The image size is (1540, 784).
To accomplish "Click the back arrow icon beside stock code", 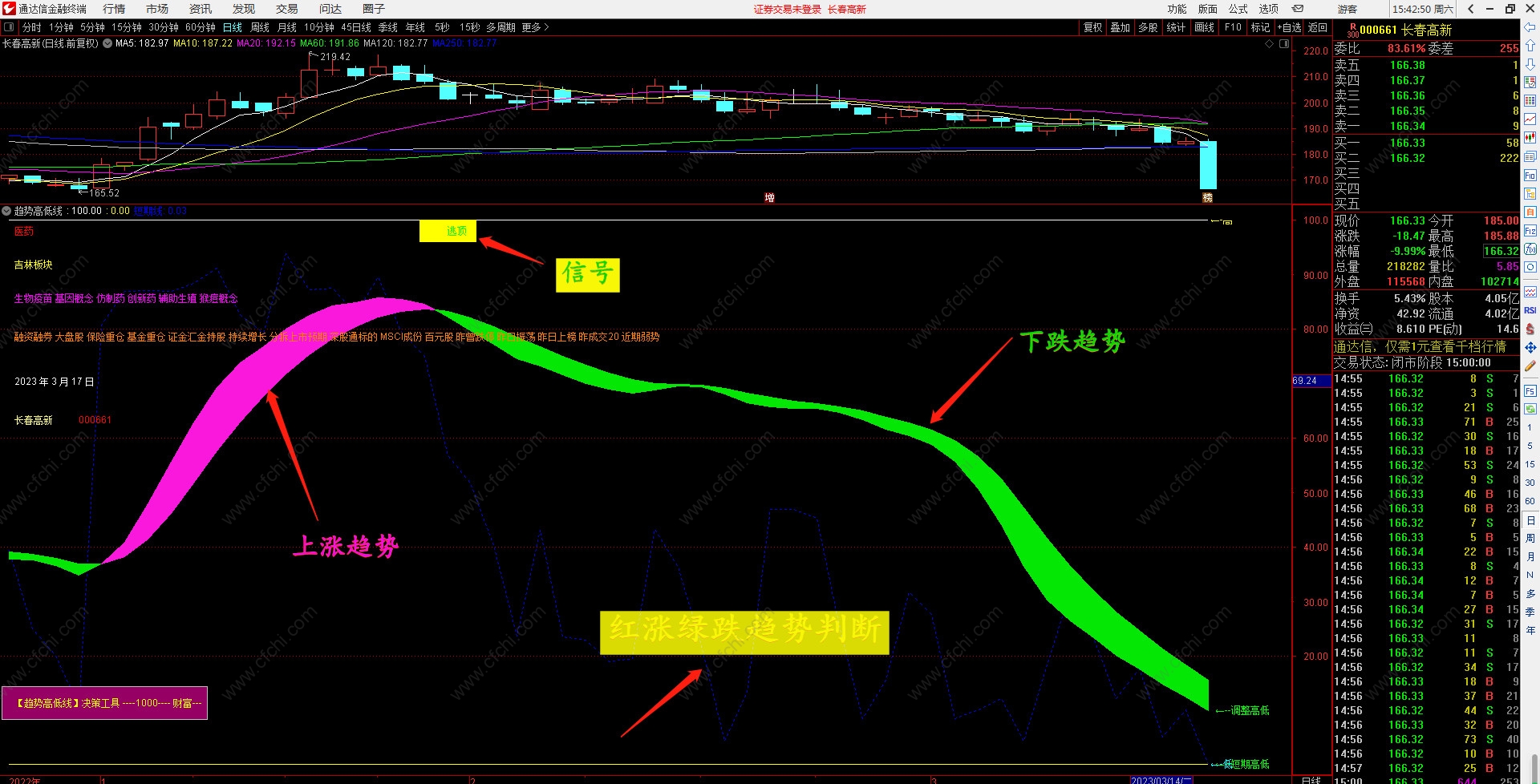I will (x=1530, y=27).
